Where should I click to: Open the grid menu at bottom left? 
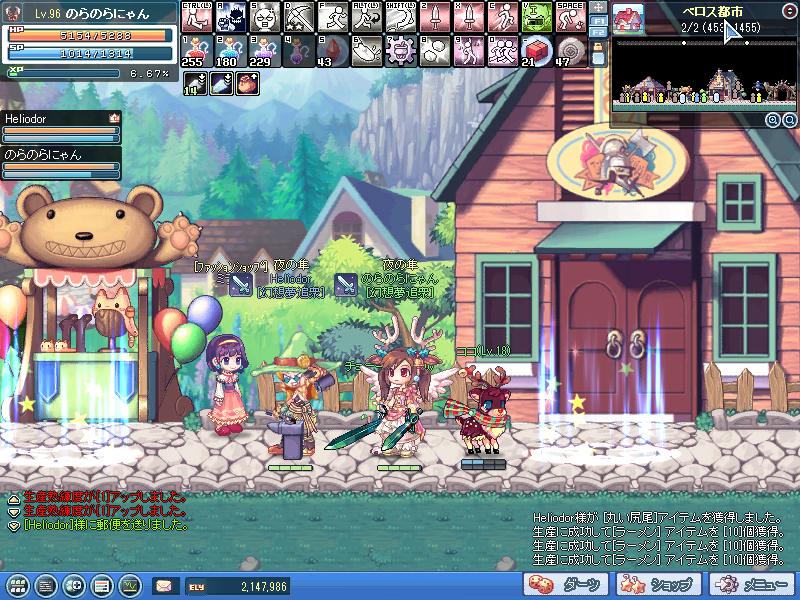(17, 586)
